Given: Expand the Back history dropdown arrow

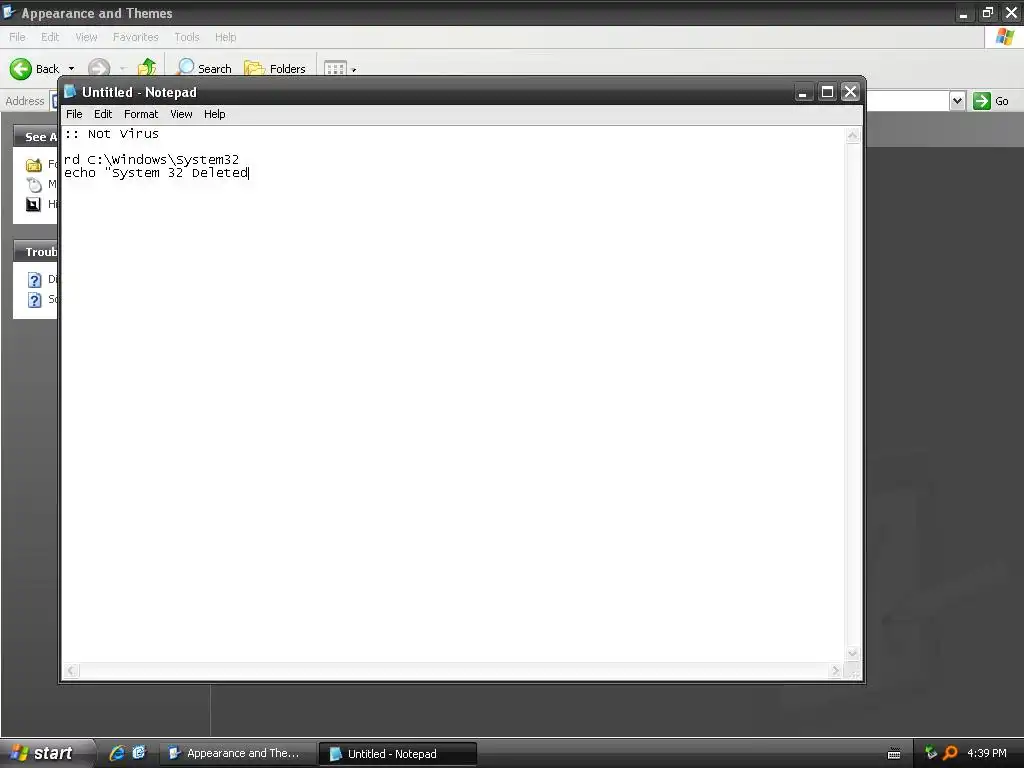Looking at the screenshot, I should pos(71,69).
